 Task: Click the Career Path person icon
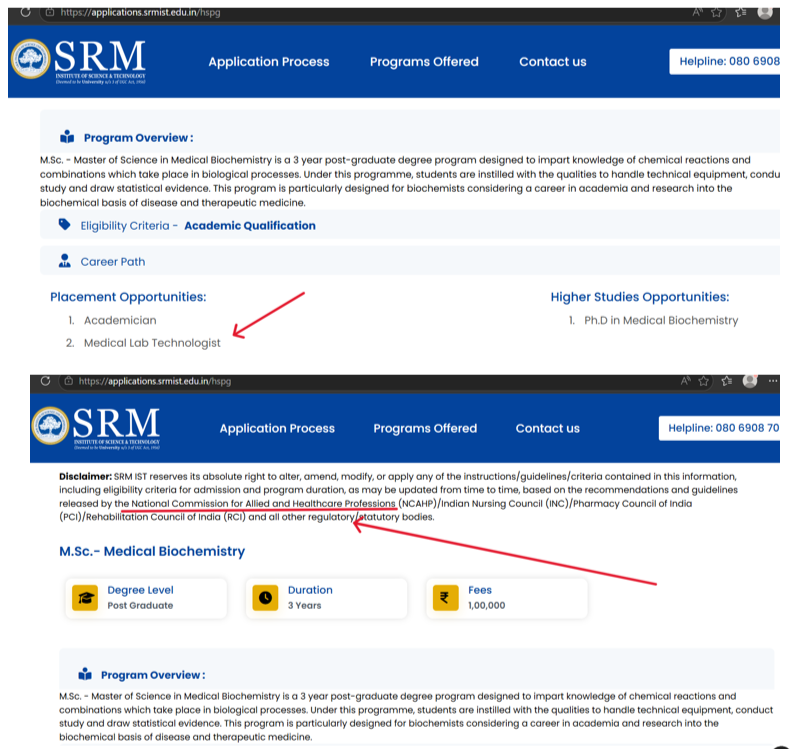click(x=64, y=261)
